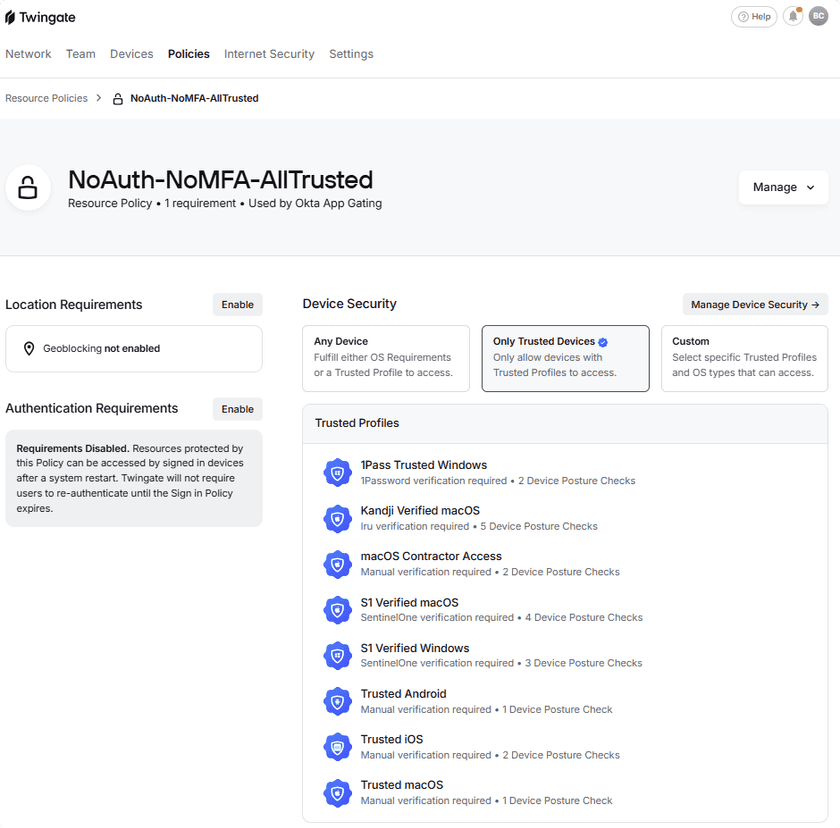
Task: Go to the Settings tab
Action: (351, 54)
